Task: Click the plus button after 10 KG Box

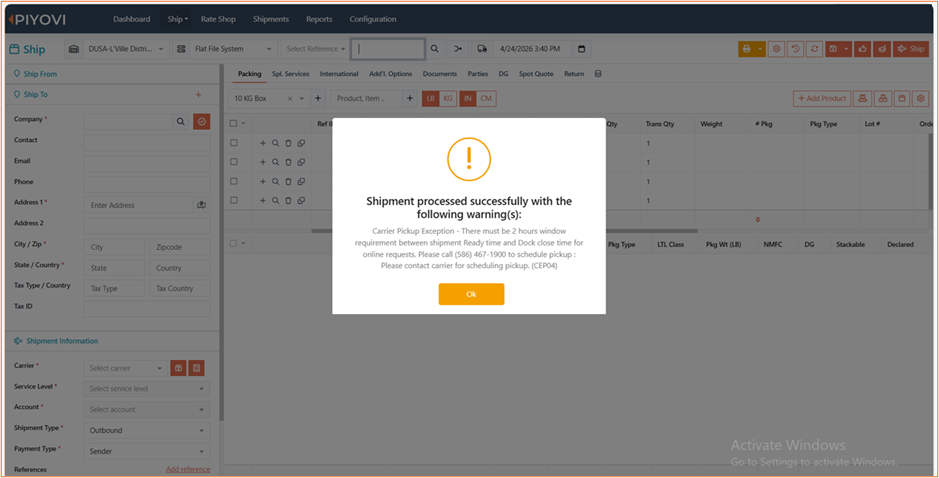Action: 318,99
